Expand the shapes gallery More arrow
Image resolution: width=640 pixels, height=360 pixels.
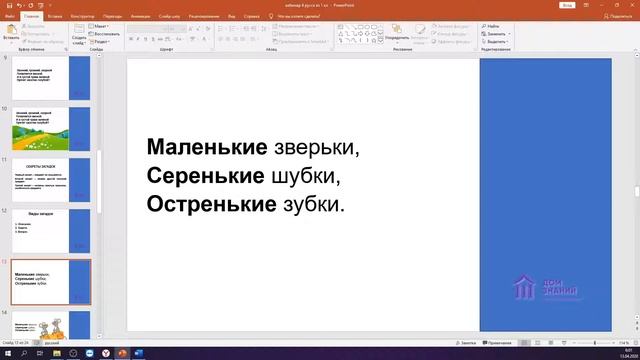[381, 41]
